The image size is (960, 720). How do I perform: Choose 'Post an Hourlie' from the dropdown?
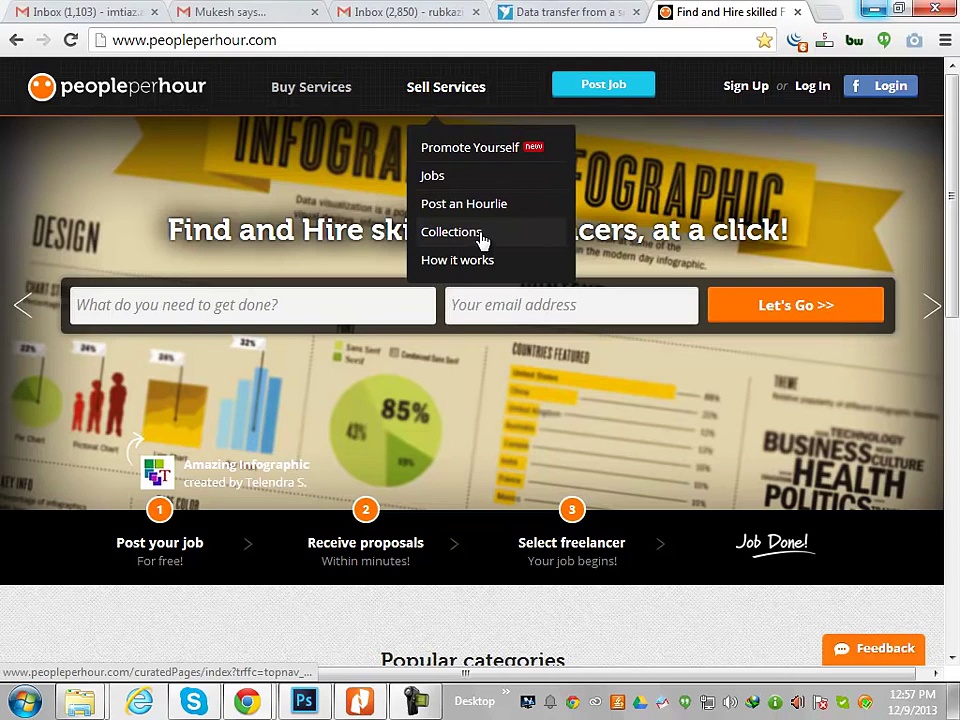463,204
